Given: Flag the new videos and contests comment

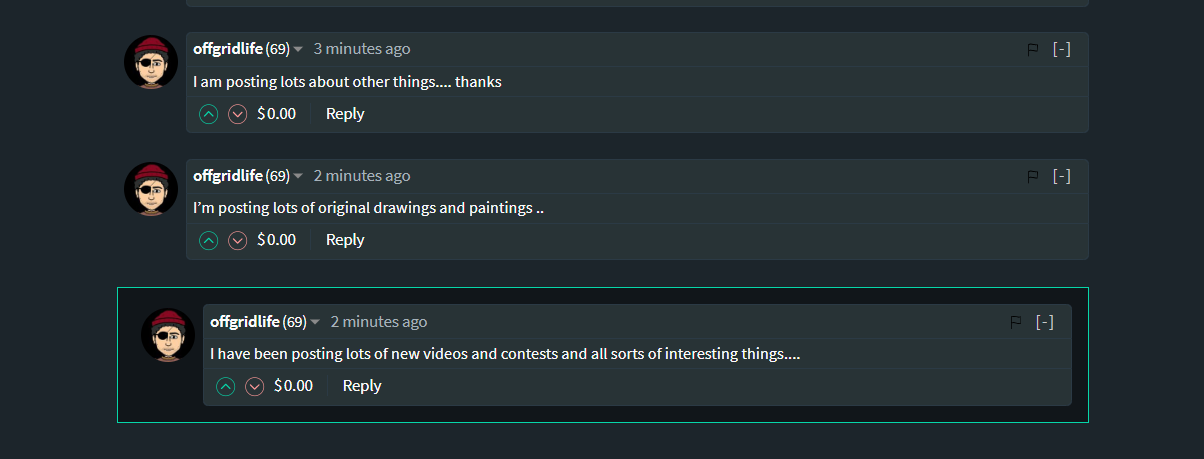Looking at the screenshot, I should pos(1017,322).
